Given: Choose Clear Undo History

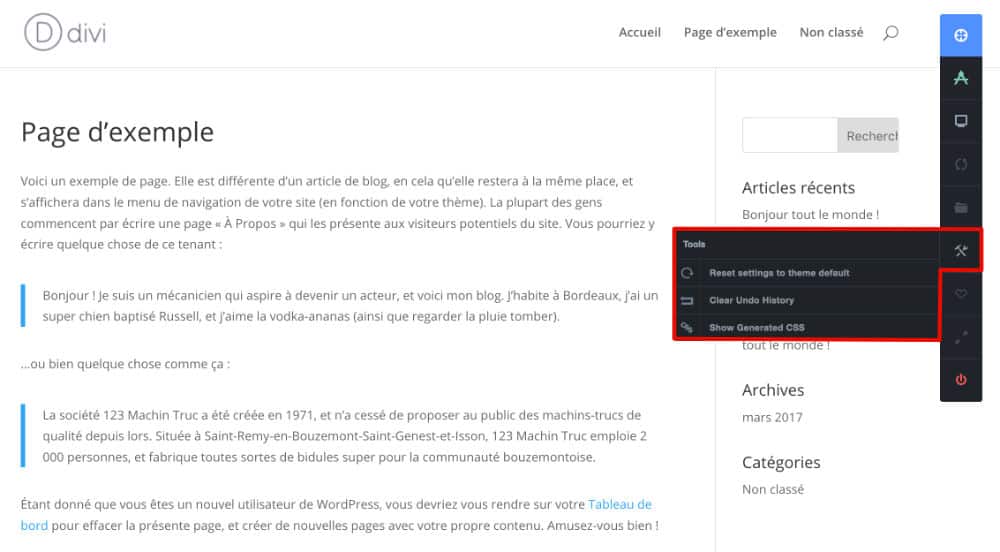Looking at the screenshot, I should tap(751, 300).
